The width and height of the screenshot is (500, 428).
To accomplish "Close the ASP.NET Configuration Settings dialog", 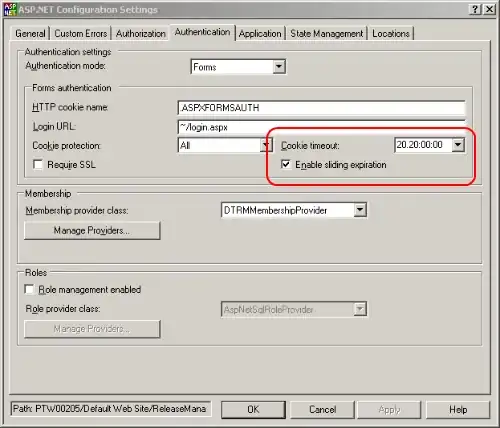I will coord(489,9).
